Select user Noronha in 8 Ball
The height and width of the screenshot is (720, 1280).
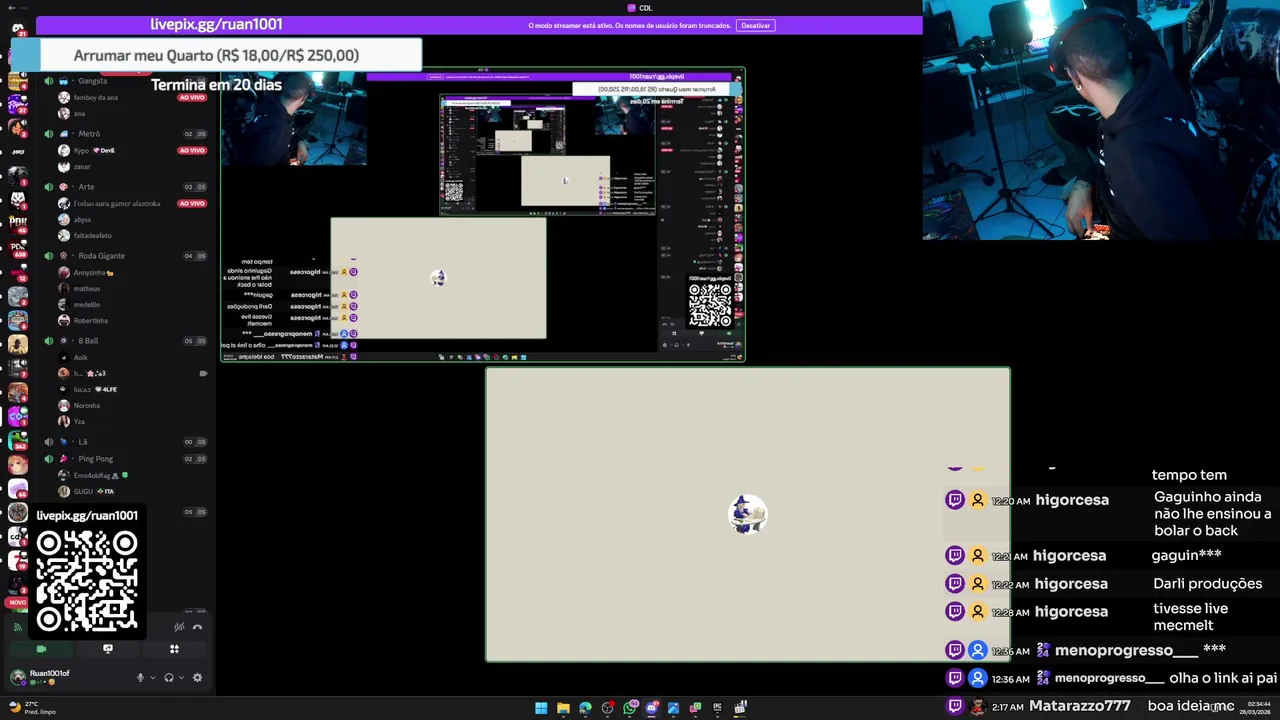point(80,405)
